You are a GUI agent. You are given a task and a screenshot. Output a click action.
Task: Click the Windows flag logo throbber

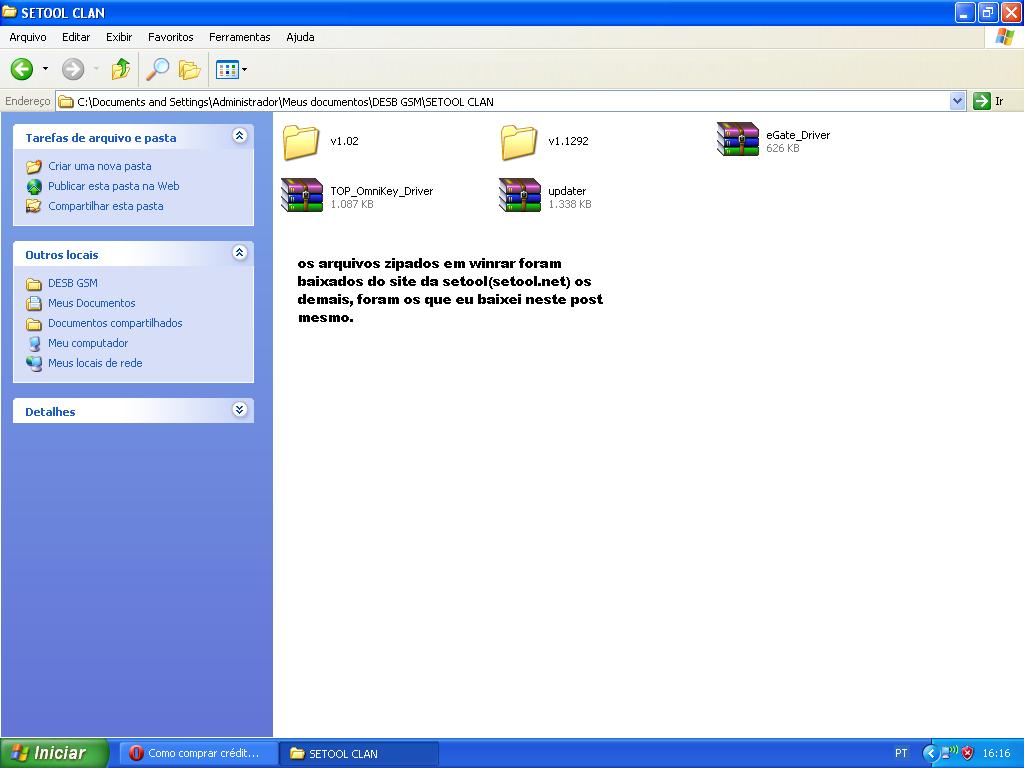tap(1005, 37)
